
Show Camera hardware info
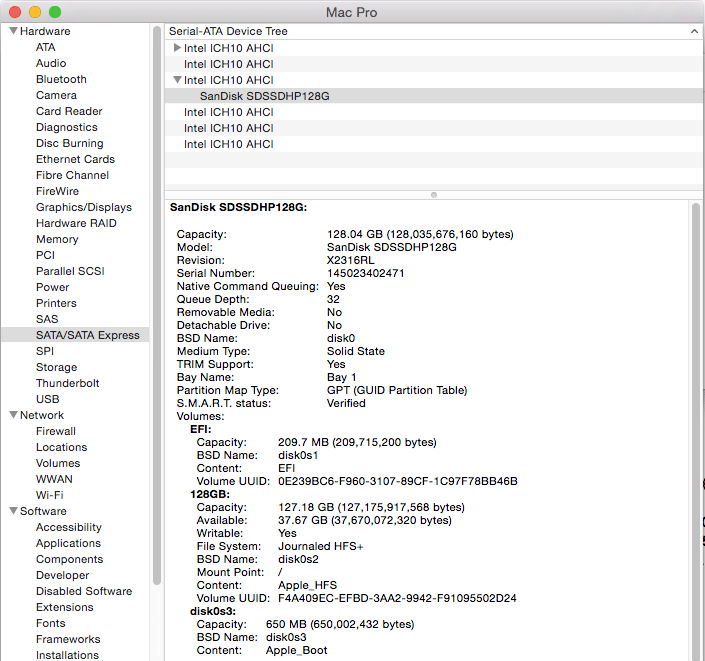click(56, 95)
